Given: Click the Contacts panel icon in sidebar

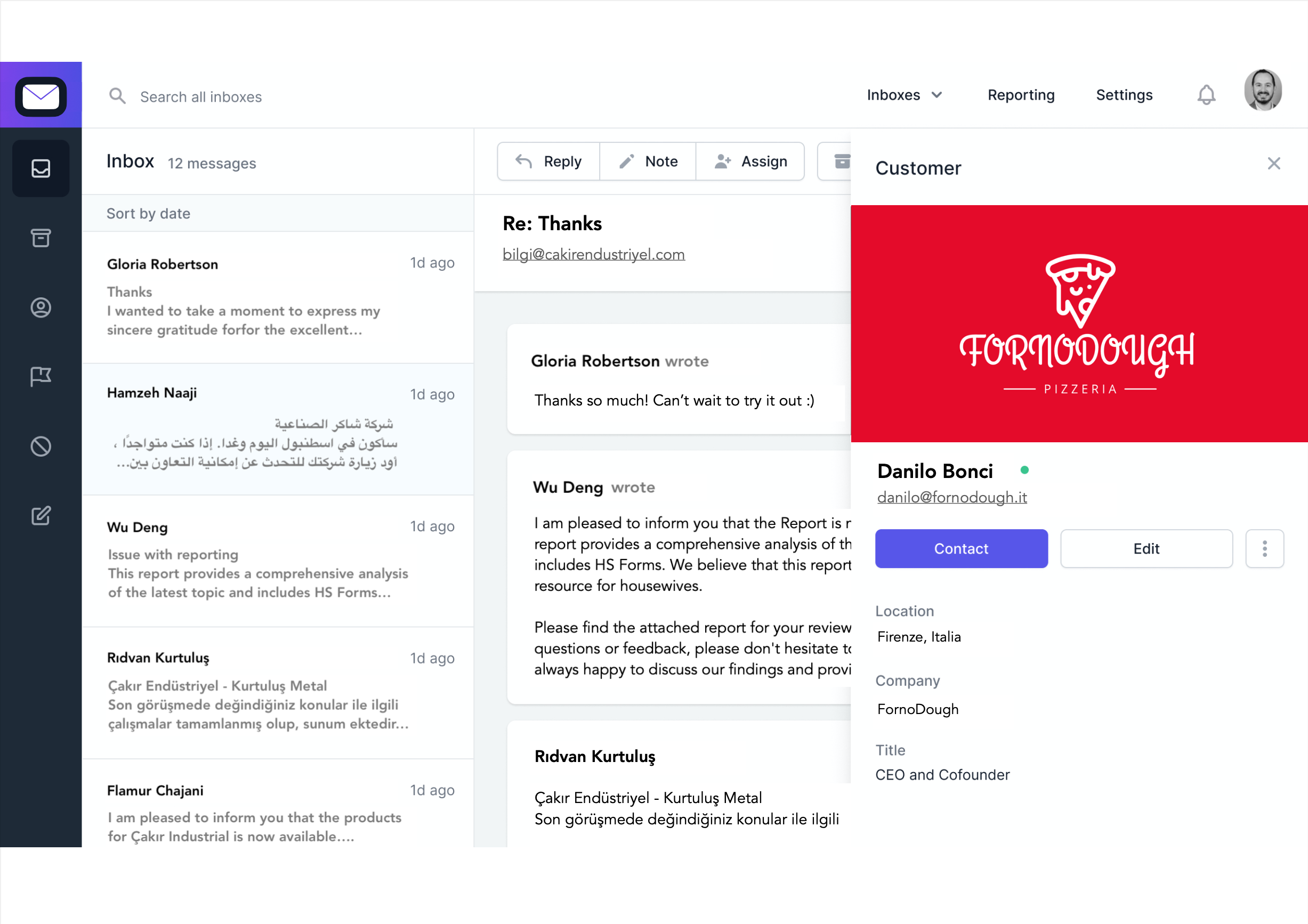Looking at the screenshot, I should [x=40, y=307].
